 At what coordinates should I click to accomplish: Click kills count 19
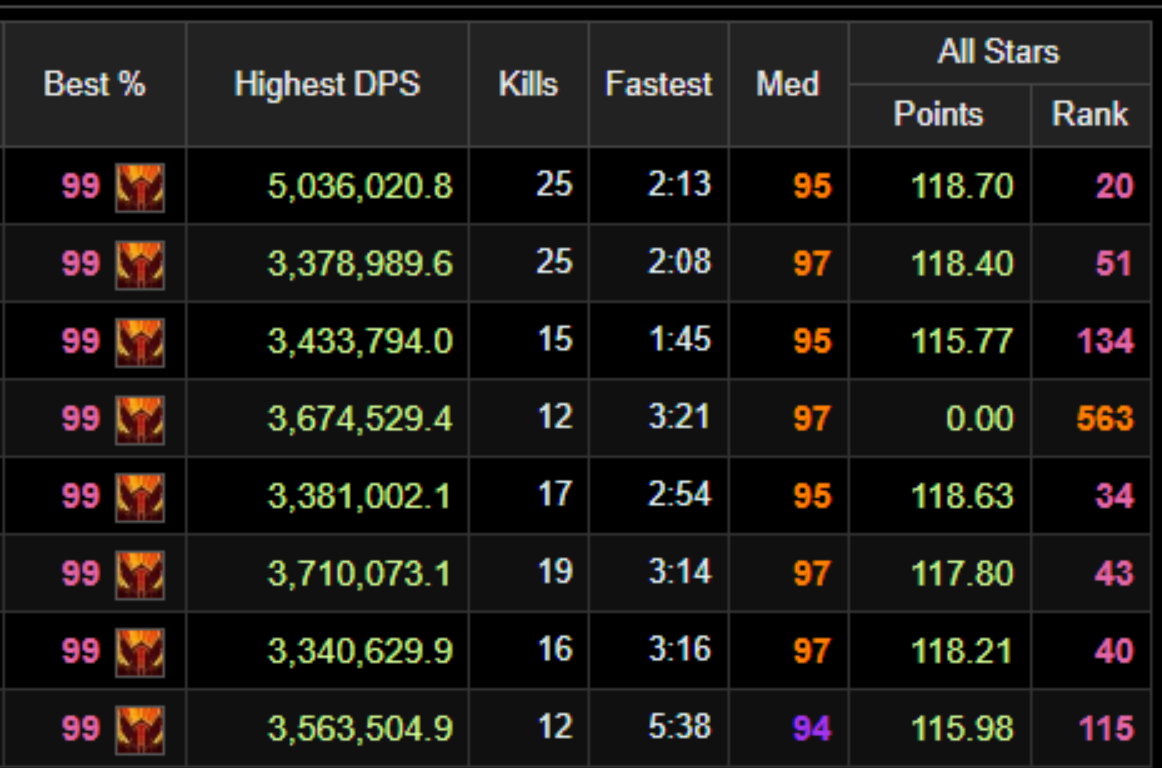pos(554,572)
